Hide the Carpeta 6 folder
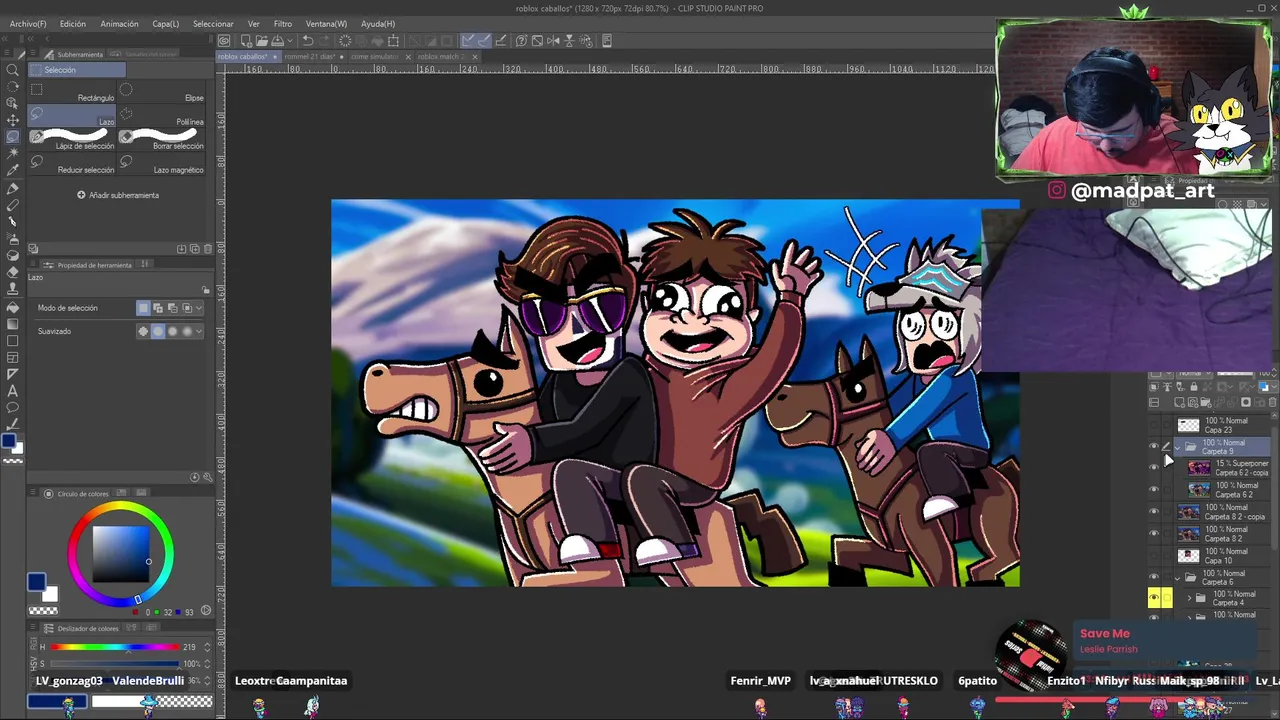This screenshot has width=1280, height=720. [x=1154, y=578]
